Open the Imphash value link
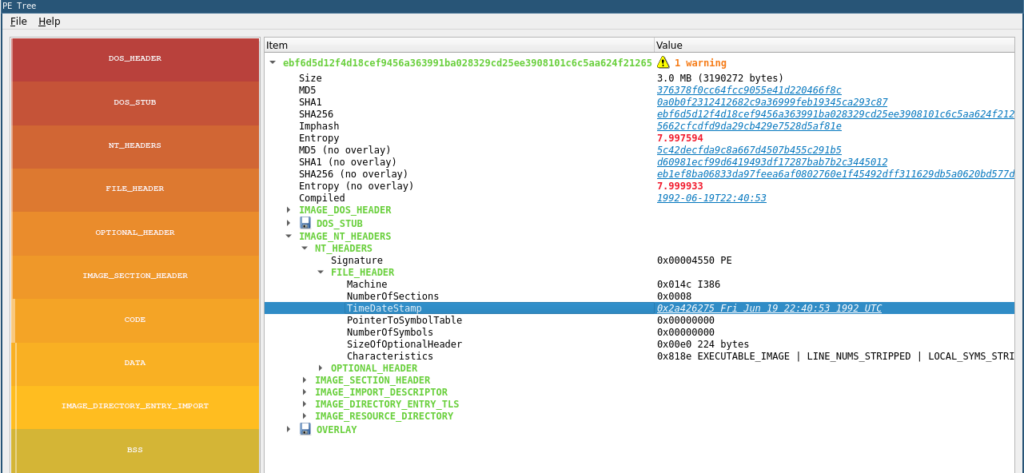Screen dimensions: 1024x473 pyautogui.click(x=749, y=125)
